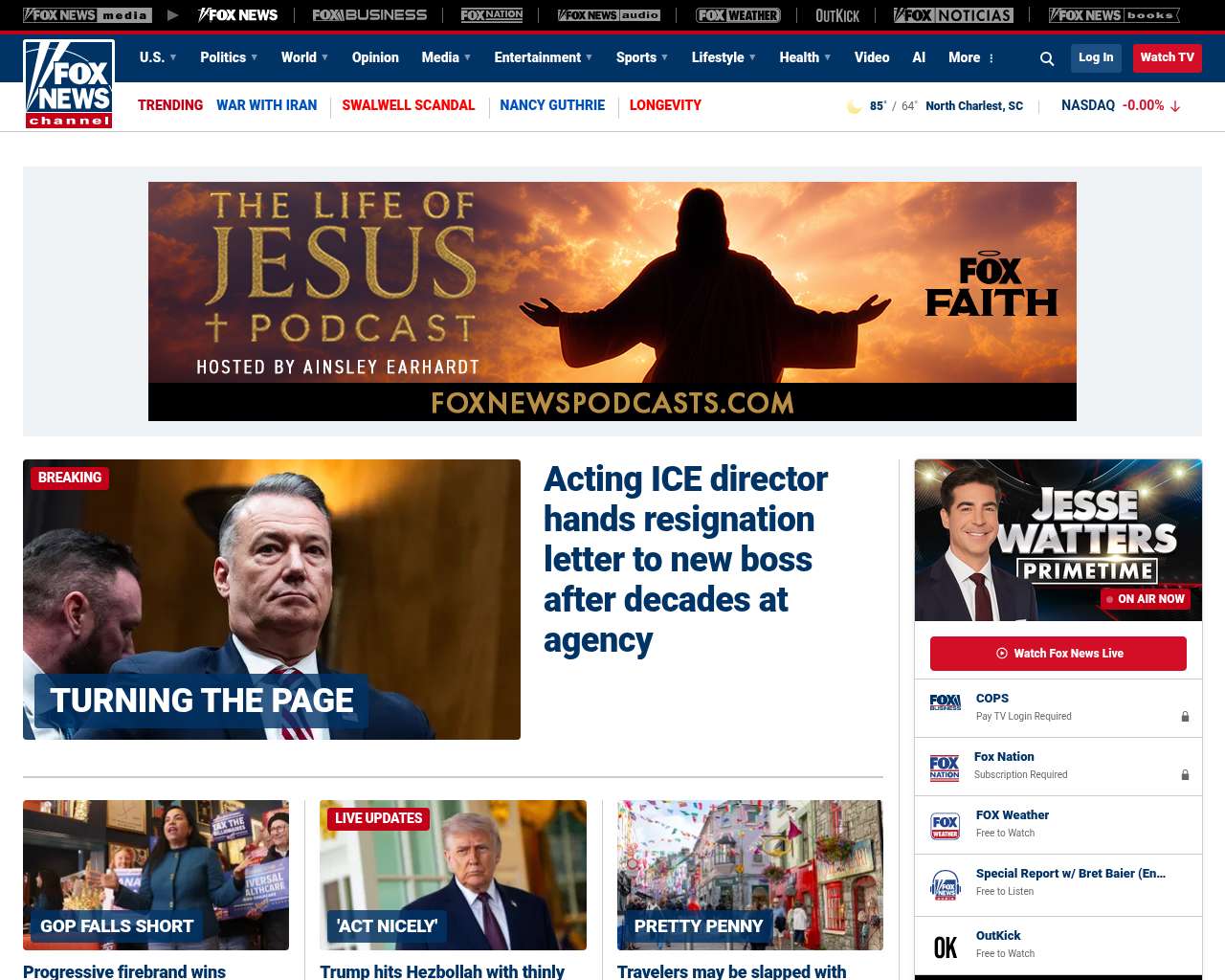Click the North Charlest, SC weather location
Screen dimensions: 1225x980
974,106
